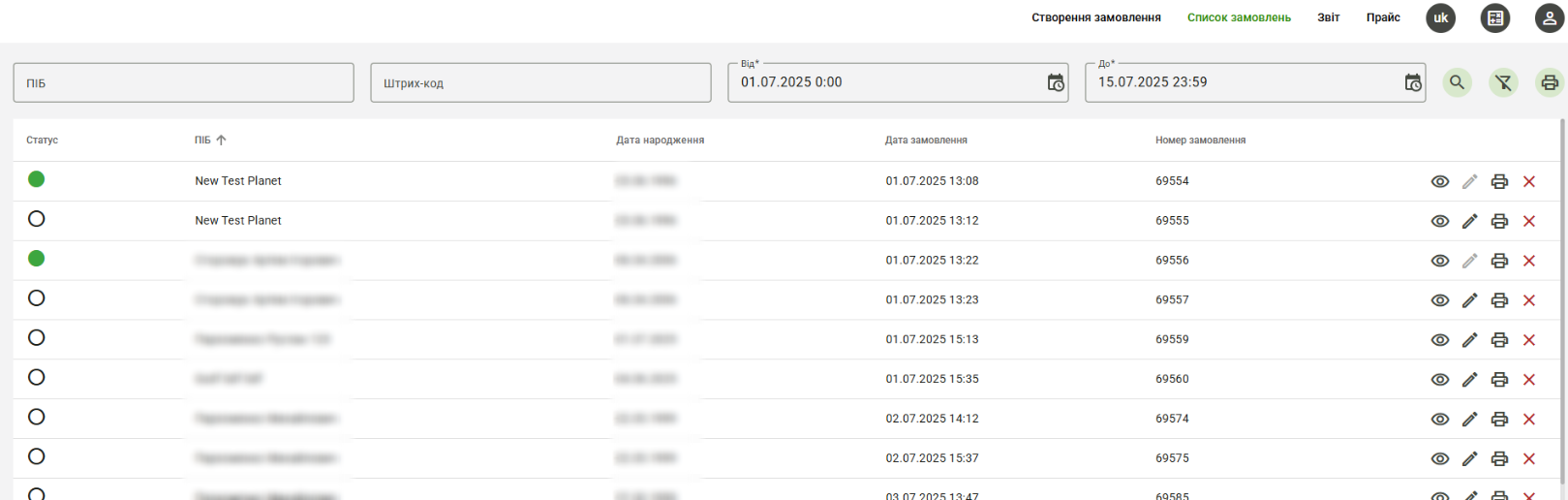Select New Test Planet in order 69554 row
This screenshot has width=1568, height=500.
tap(238, 181)
